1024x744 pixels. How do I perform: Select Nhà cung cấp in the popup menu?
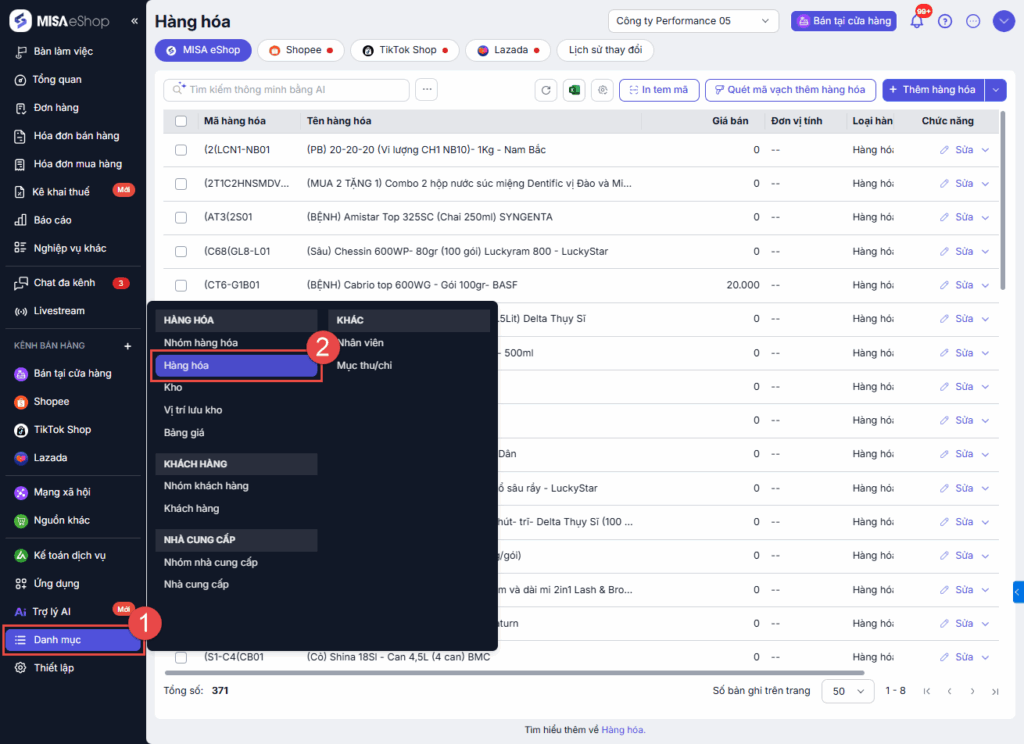pyautogui.click(x=197, y=584)
